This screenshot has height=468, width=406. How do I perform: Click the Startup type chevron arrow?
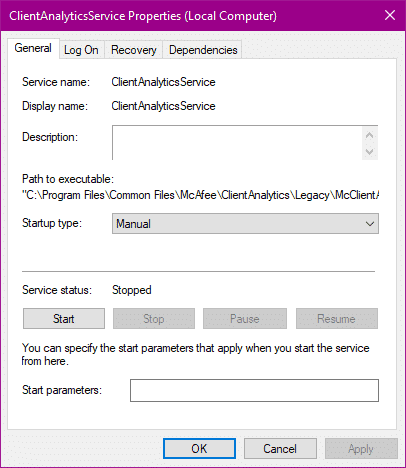370,224
